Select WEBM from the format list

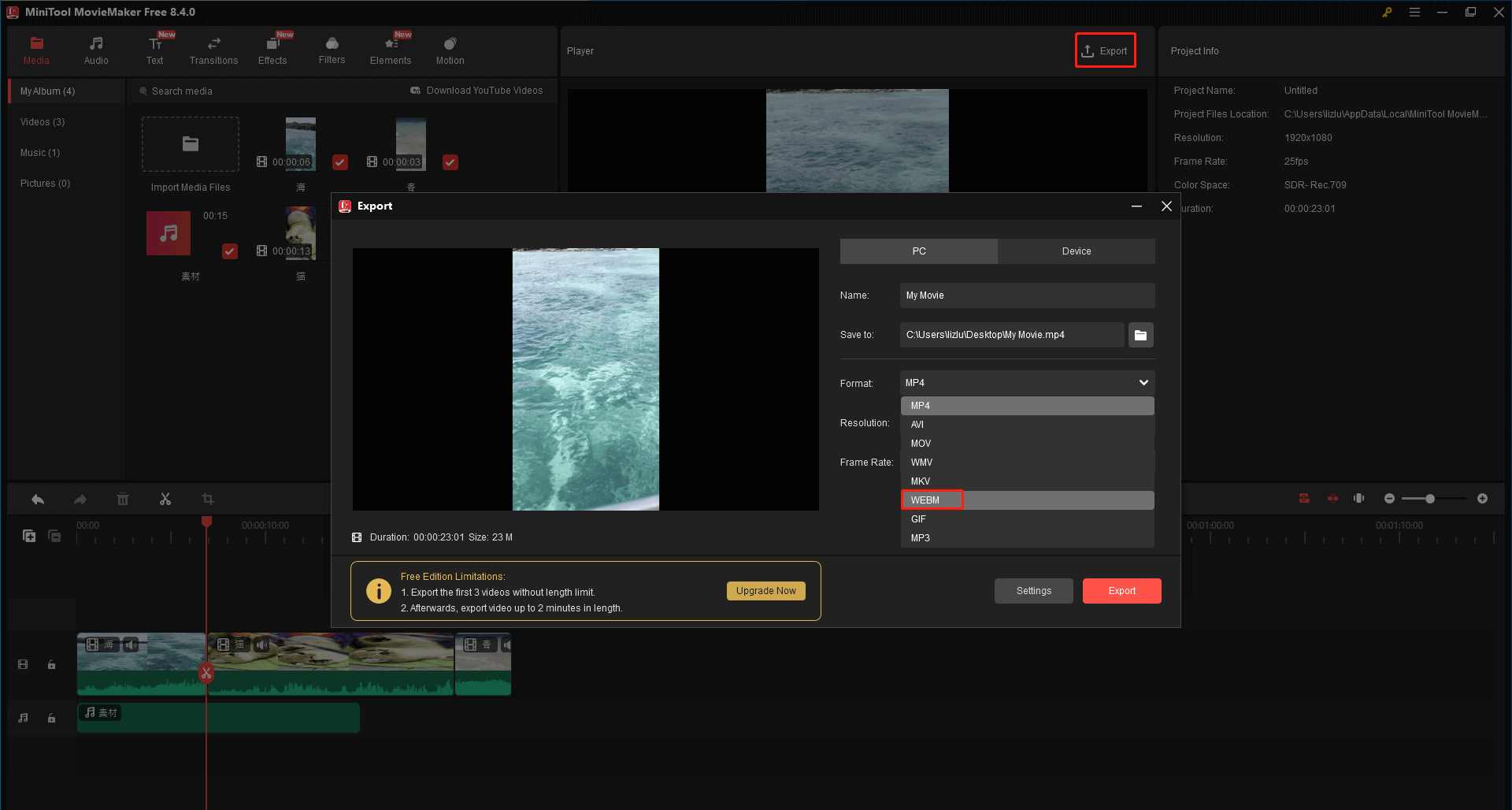[930, 500]
